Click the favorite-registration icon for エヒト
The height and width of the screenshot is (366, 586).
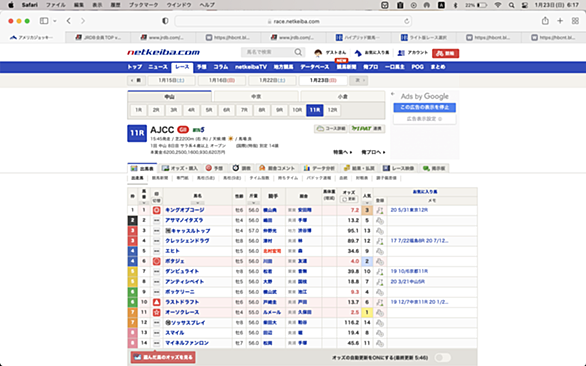[x=380, y=251]
